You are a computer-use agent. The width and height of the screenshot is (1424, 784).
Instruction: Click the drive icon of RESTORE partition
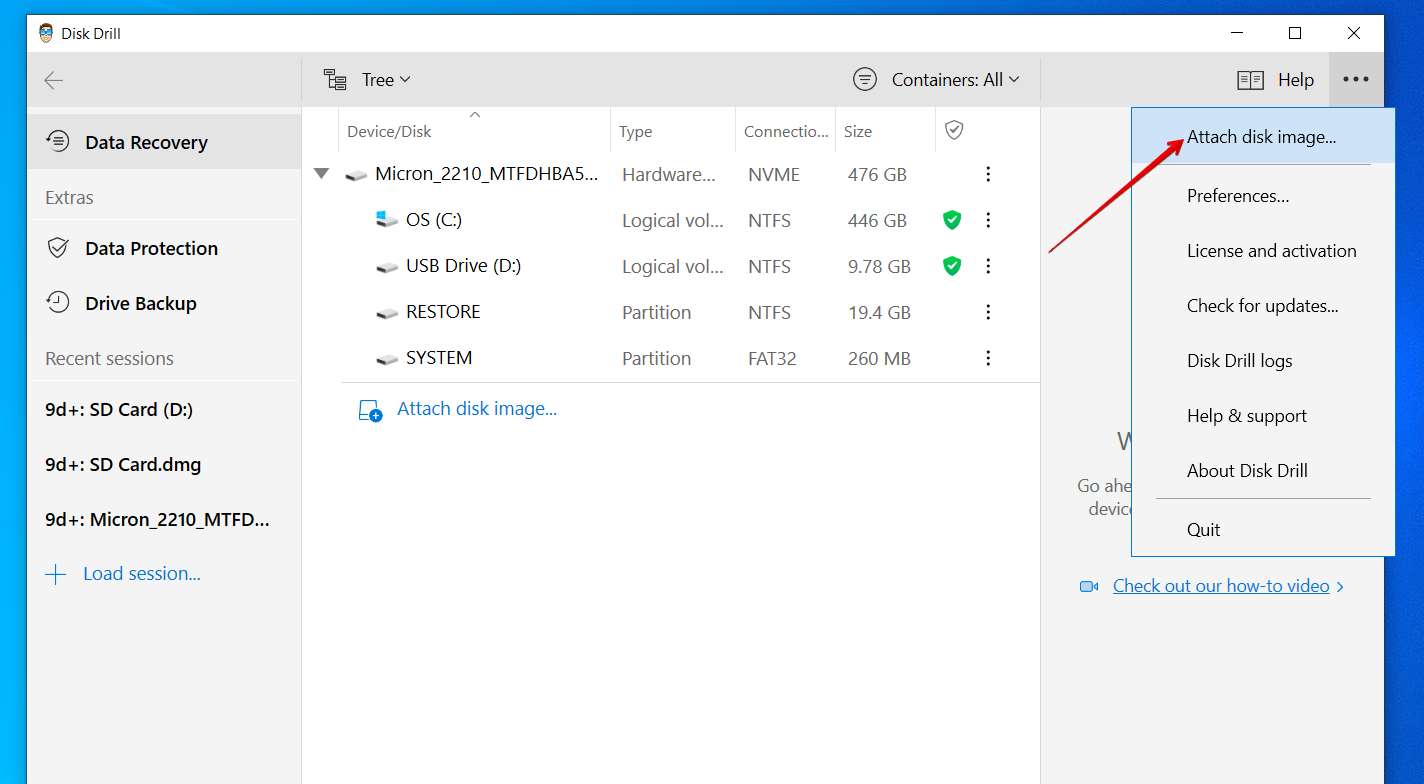click(387, 313)
